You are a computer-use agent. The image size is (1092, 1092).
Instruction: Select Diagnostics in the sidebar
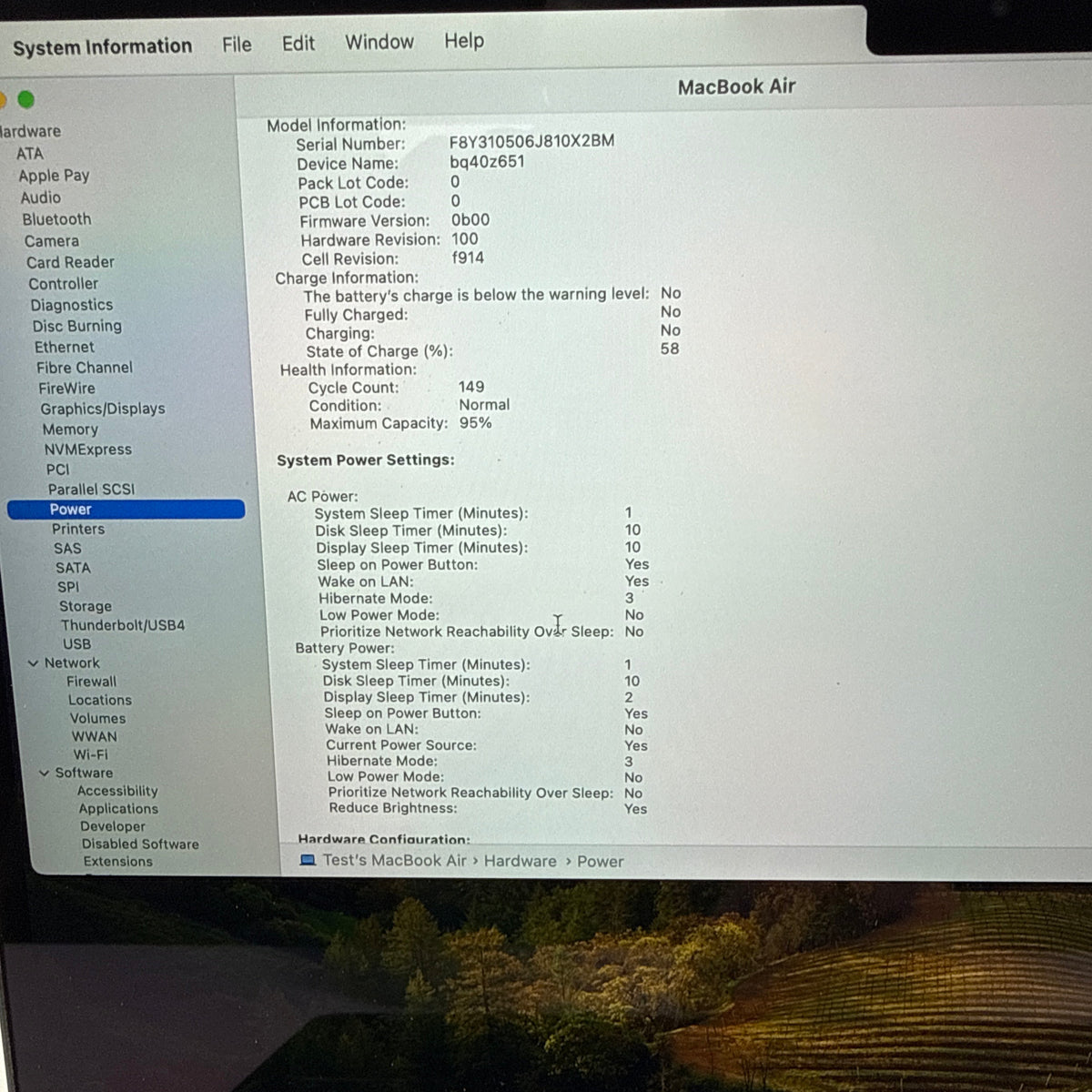click(x=71, y=305)
